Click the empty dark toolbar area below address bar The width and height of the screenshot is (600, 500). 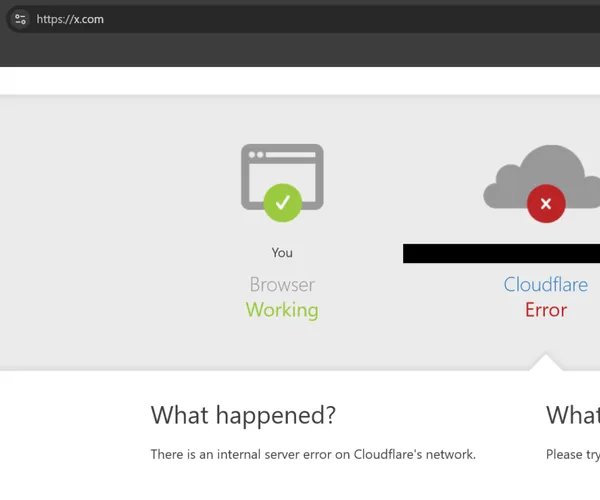tap(300, 50)
